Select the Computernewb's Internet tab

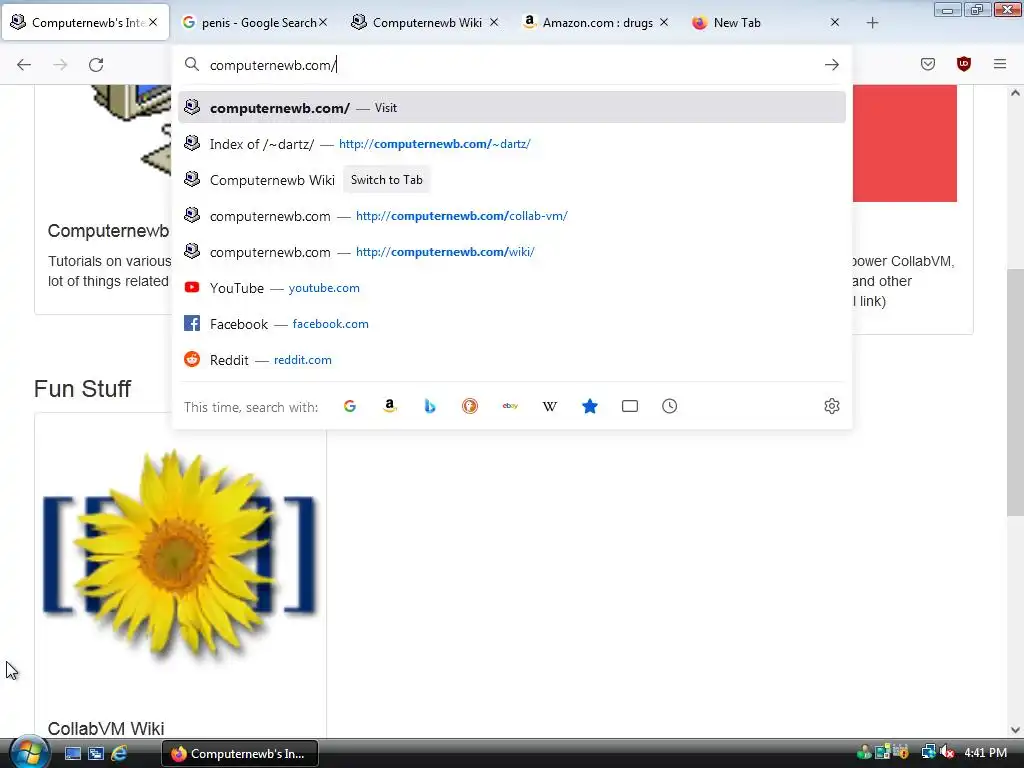pyautogui.click(x=86, y=22)
